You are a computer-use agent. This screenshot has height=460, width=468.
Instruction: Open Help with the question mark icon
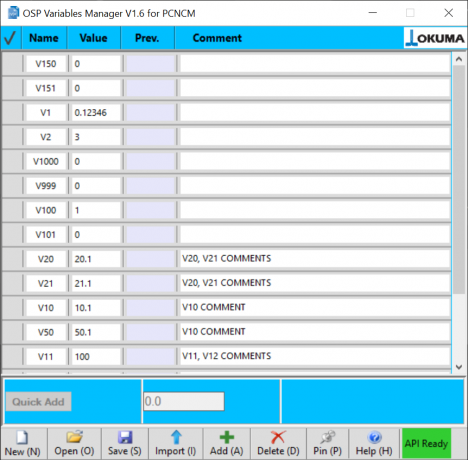pyautogui.click(x=374, y=437)
